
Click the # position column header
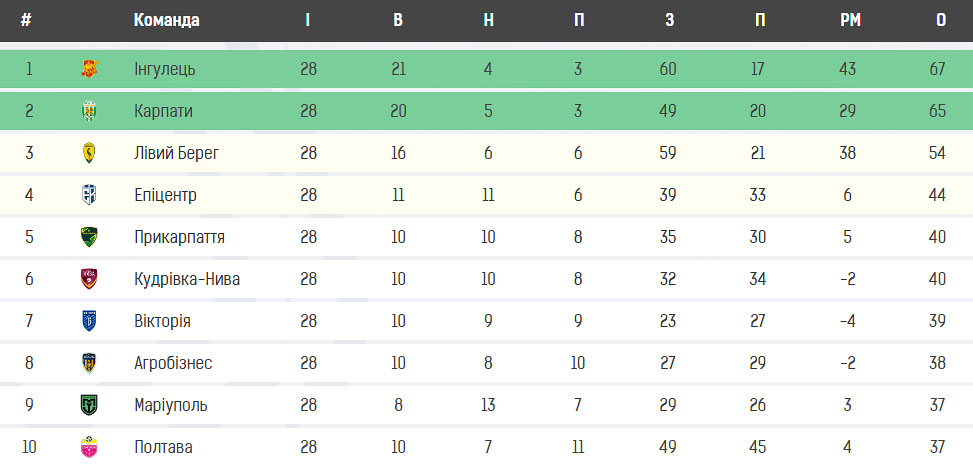(x=26, y=20)
